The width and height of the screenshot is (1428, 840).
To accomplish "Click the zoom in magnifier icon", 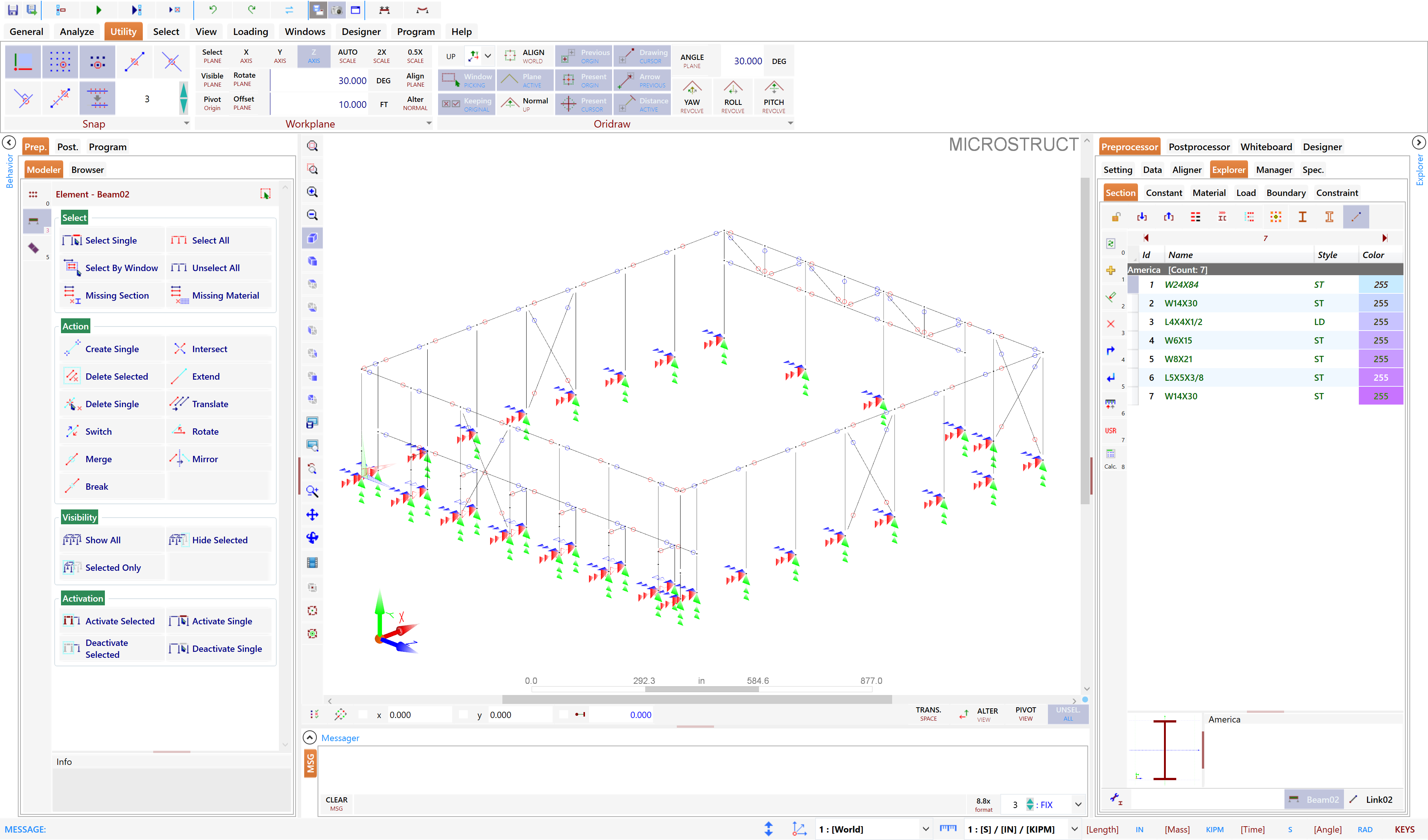I will [312, 192].
